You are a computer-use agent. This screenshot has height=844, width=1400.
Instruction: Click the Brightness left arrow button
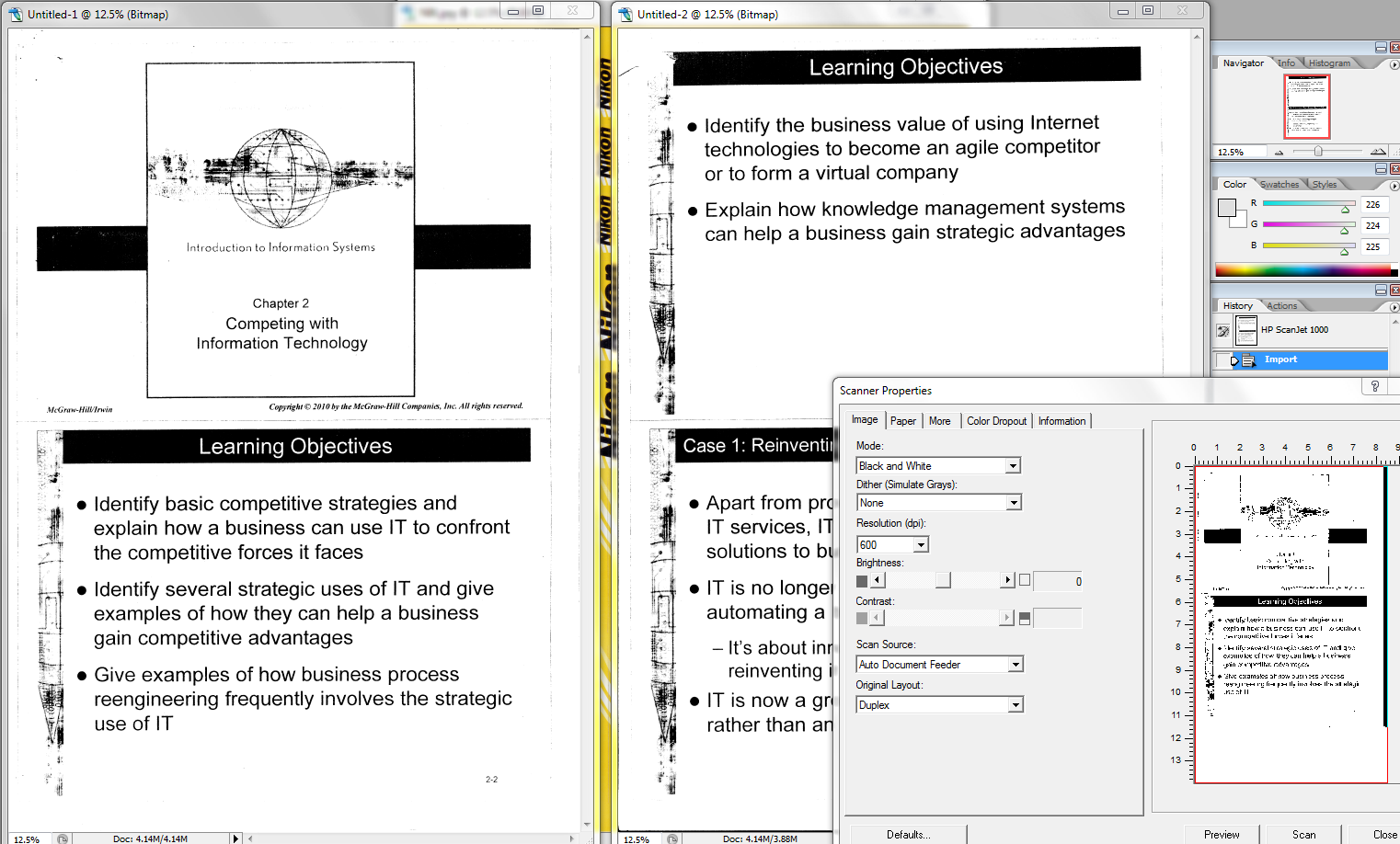coord(878,580)
